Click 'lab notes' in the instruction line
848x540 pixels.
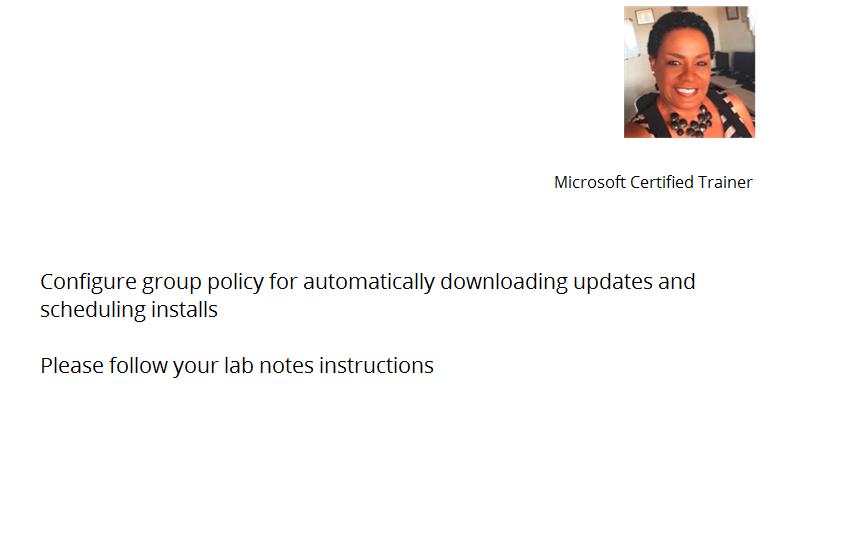(269, 366)
